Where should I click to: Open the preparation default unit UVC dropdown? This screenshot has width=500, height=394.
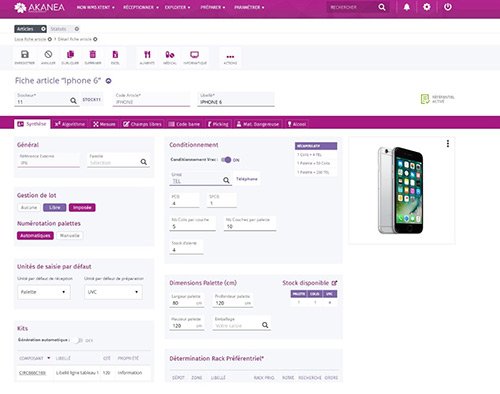[x=113, y=292]
